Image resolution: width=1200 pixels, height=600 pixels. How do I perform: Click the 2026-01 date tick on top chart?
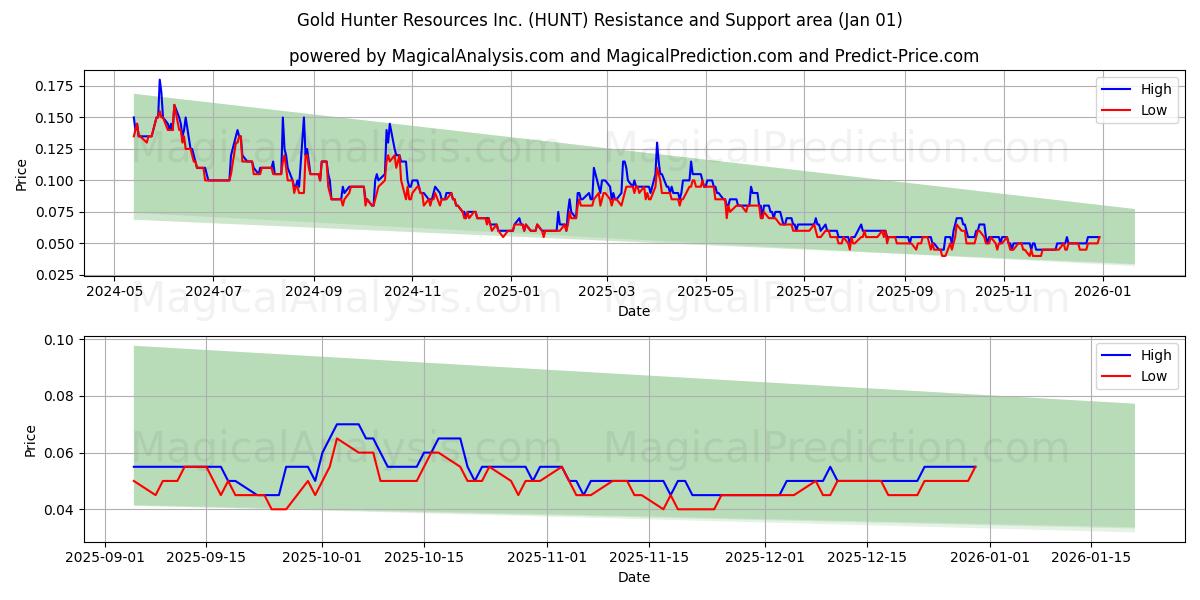pyautogui.click(x=1103, y=291)
